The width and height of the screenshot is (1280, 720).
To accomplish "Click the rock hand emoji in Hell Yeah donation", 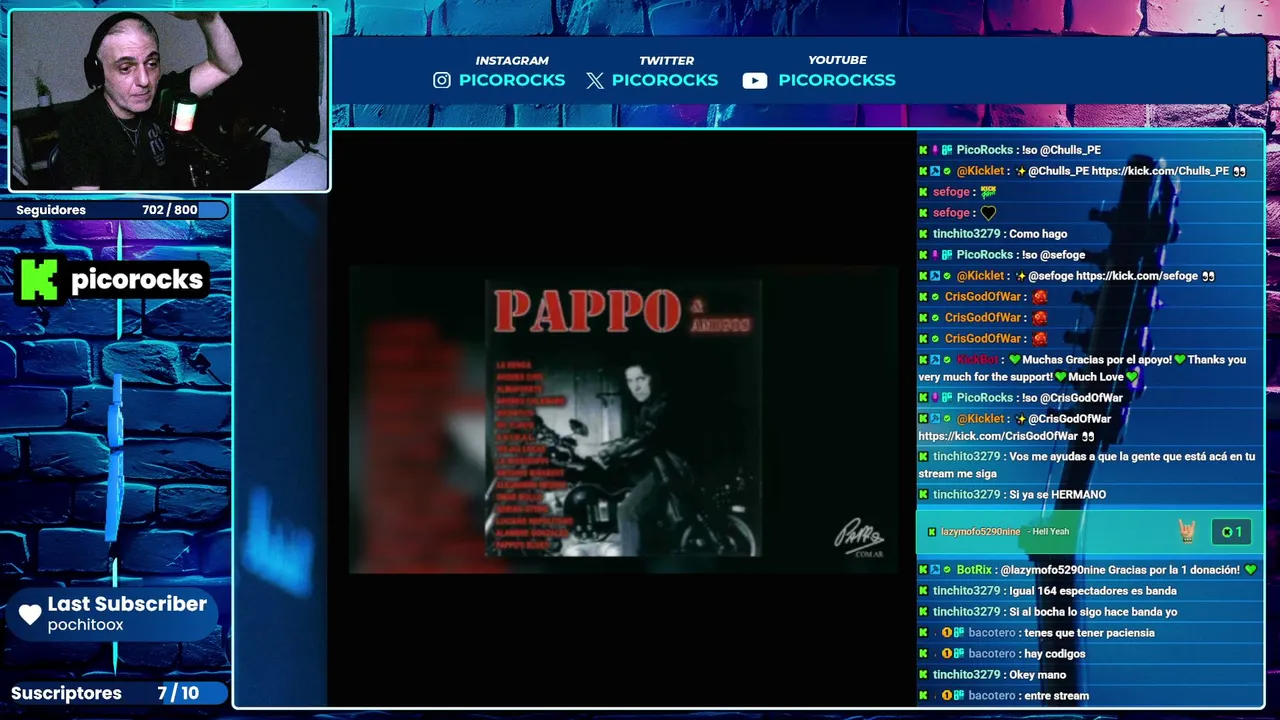I will 1187,531.
